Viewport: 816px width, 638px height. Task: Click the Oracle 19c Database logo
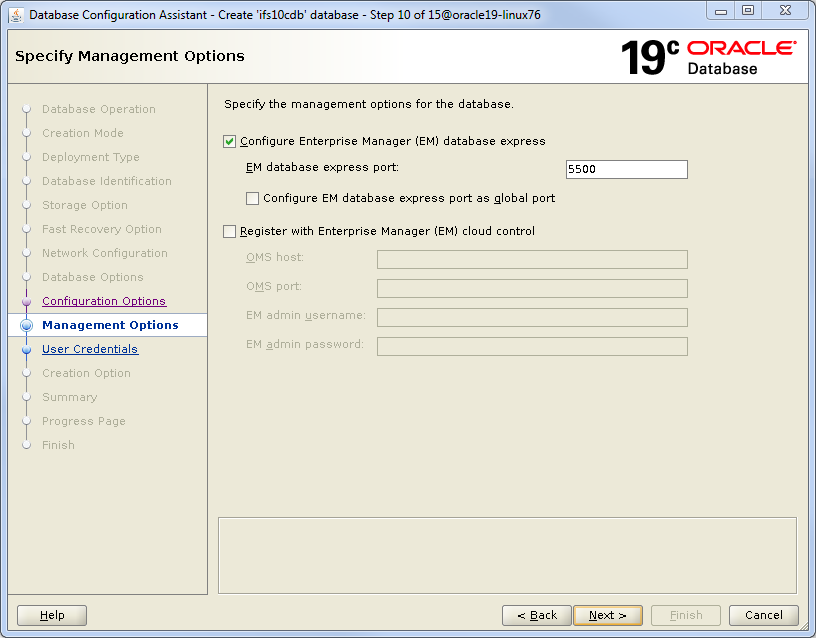tap(708, 57)
